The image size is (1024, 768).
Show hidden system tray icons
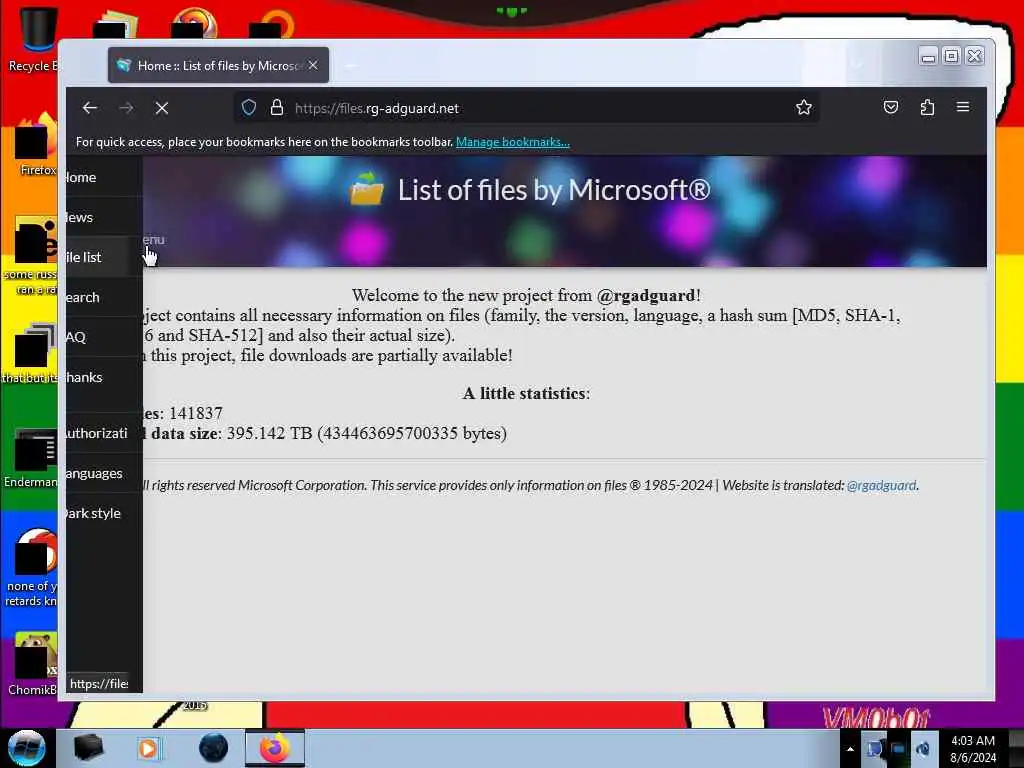[850, 749]
